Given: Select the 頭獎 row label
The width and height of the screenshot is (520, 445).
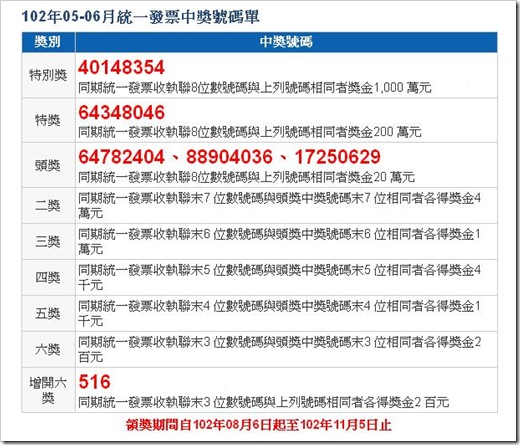Looking at the screenshot, I should click(48, 165).
